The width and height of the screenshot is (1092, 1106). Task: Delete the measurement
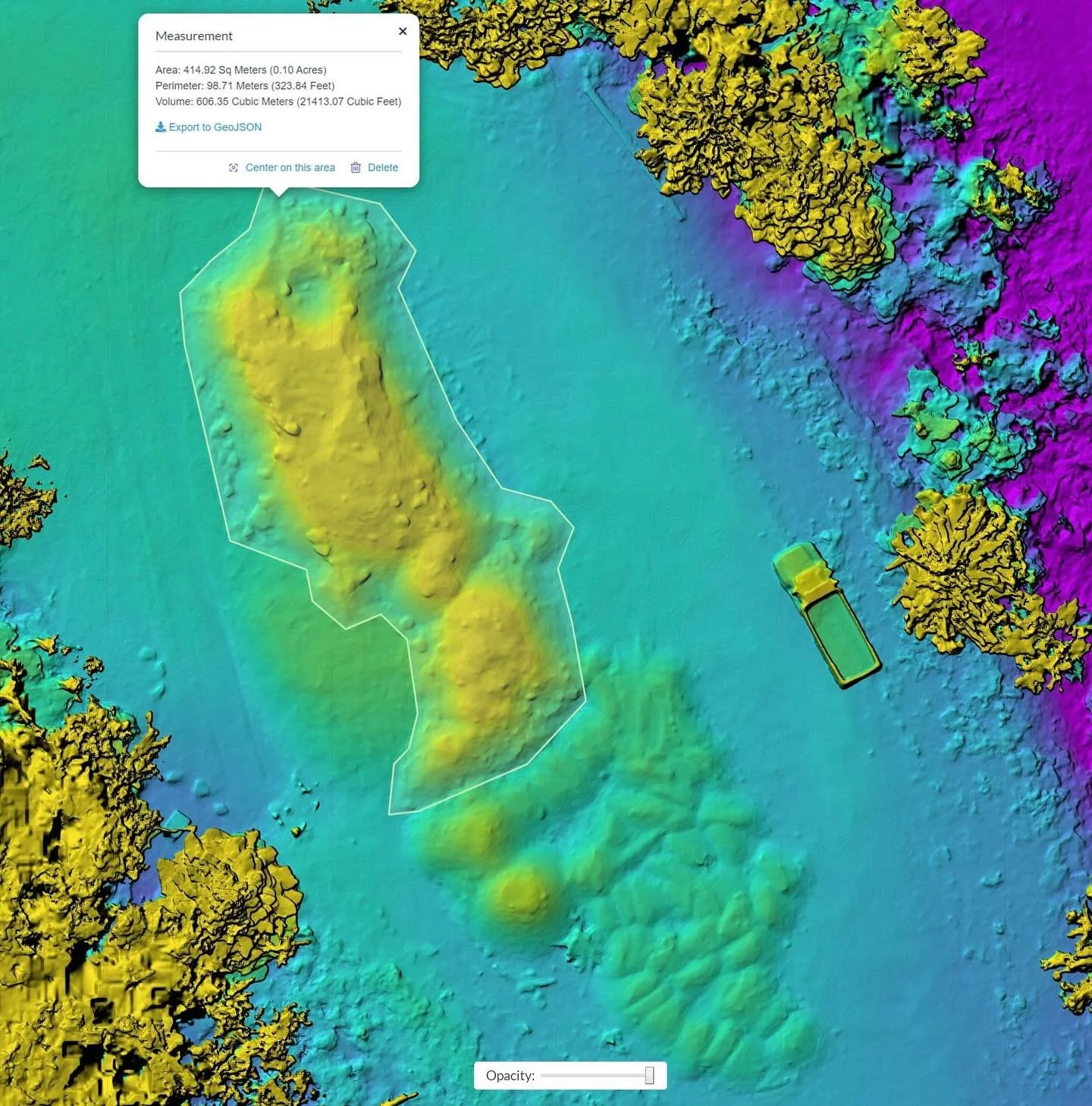pos(382,168)
